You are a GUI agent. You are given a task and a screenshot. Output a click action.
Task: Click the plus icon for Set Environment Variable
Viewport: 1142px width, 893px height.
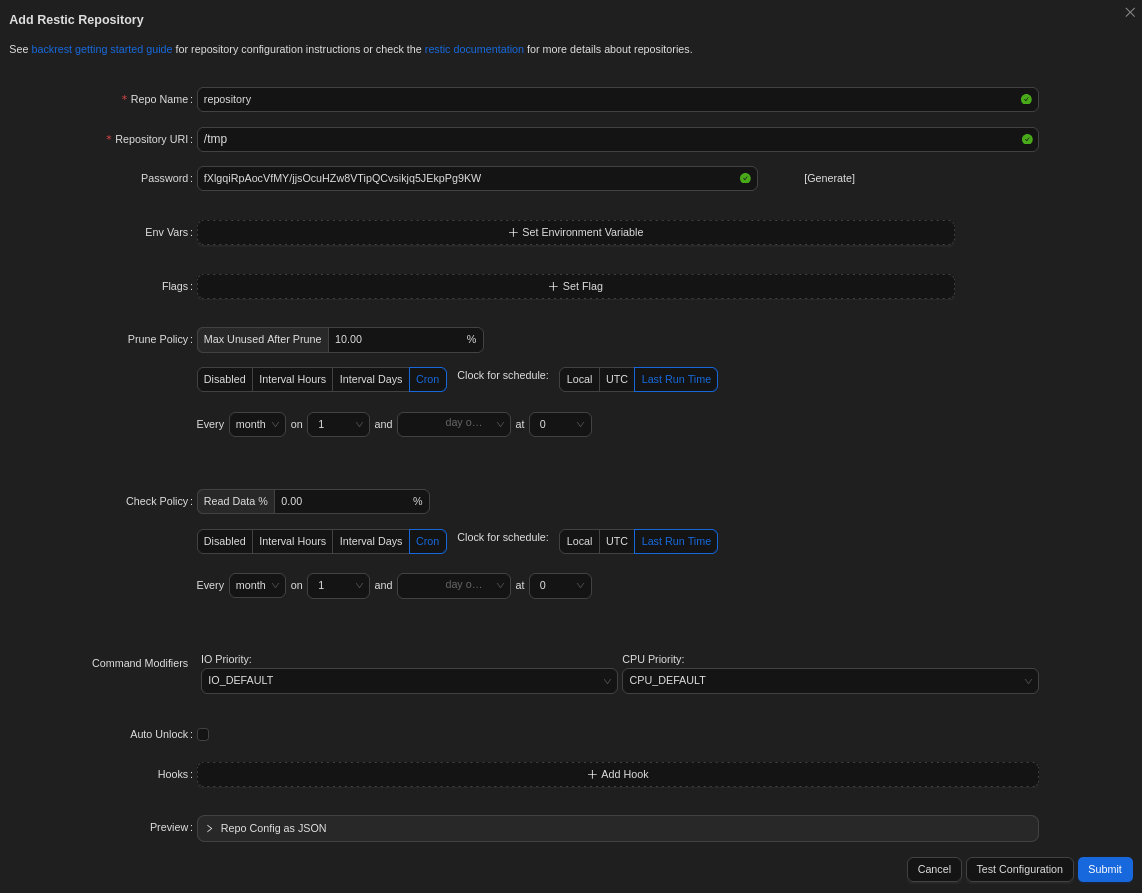pos(513,233)
